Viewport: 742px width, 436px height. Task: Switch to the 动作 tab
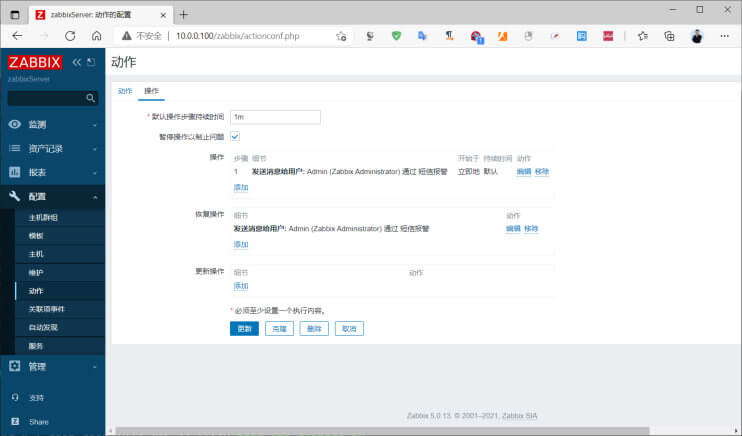tap(125, 91)
